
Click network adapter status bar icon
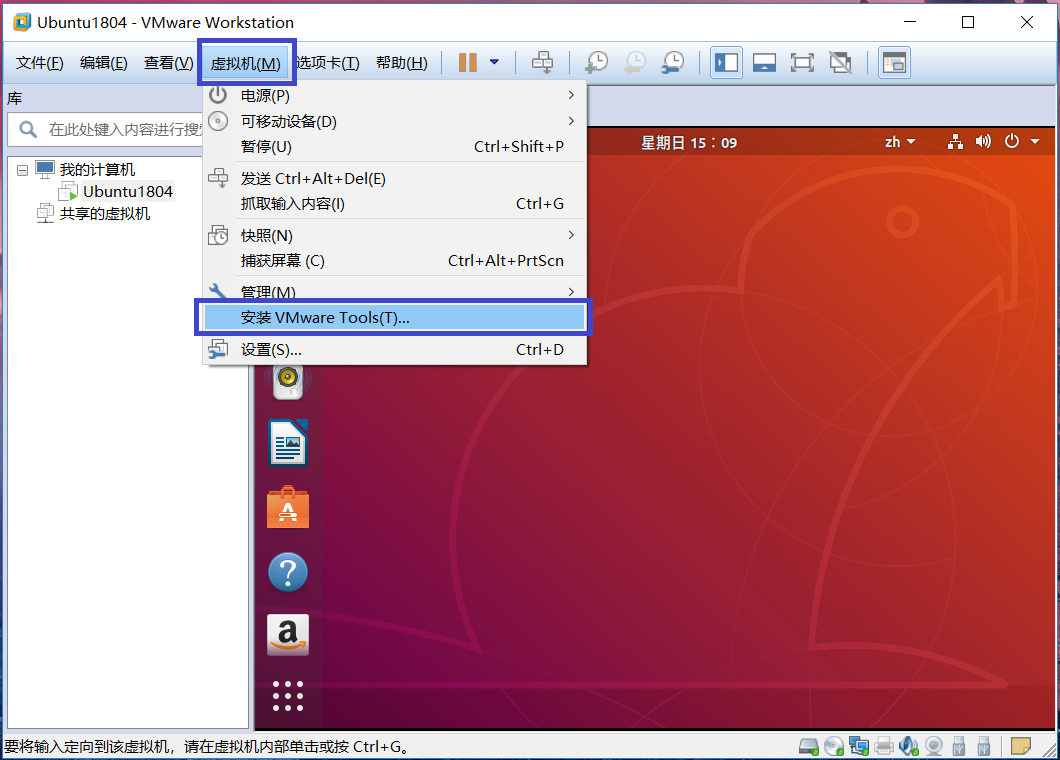click(x=859, y=746)
